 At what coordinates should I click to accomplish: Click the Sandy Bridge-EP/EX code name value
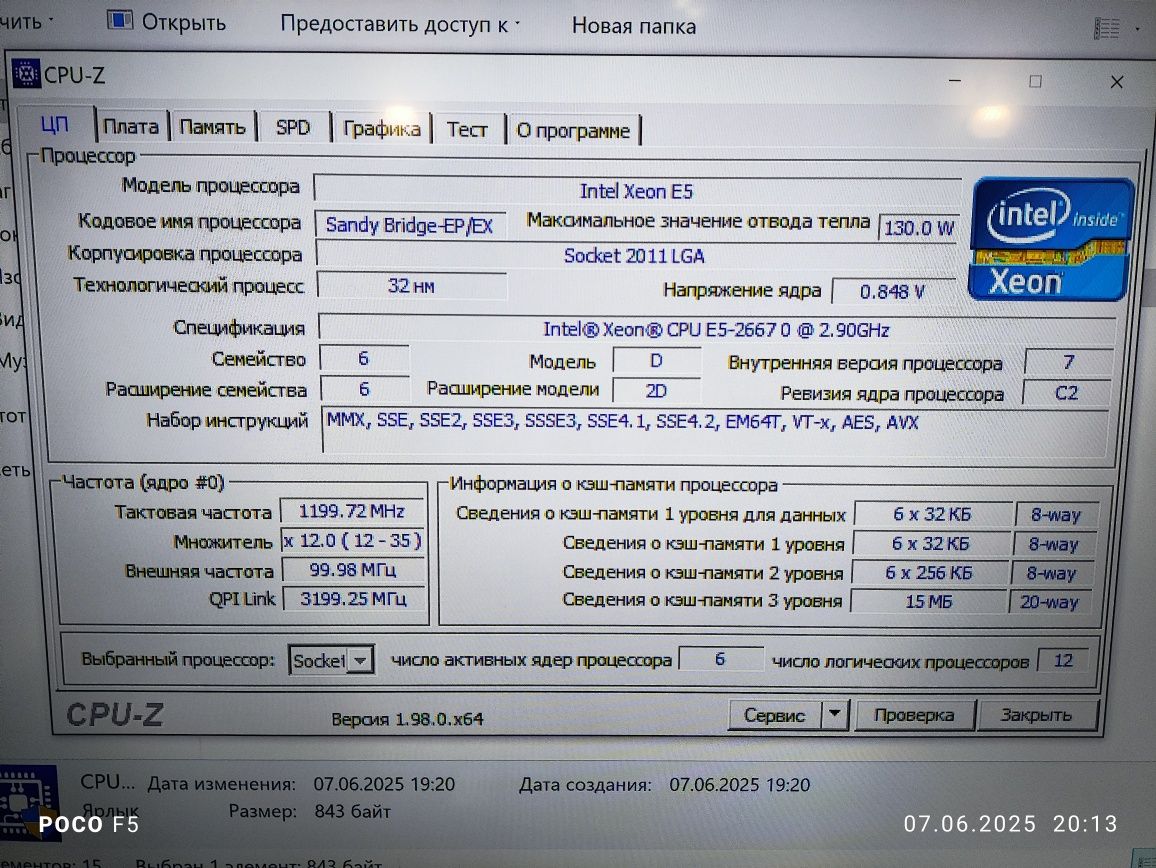coord(410,225)
